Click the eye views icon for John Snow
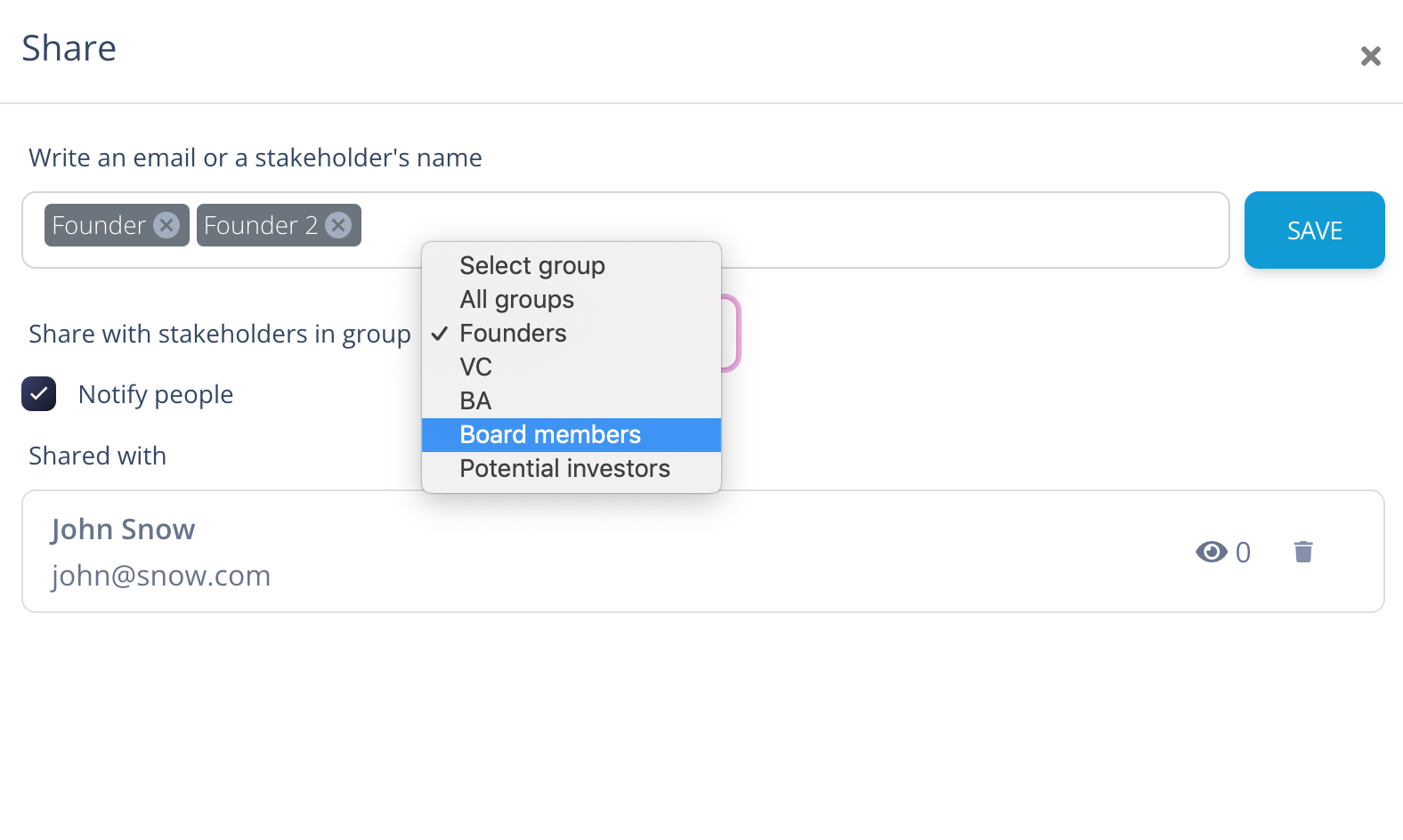This screenshot has width=1403, height=840. pos(1212,552)
